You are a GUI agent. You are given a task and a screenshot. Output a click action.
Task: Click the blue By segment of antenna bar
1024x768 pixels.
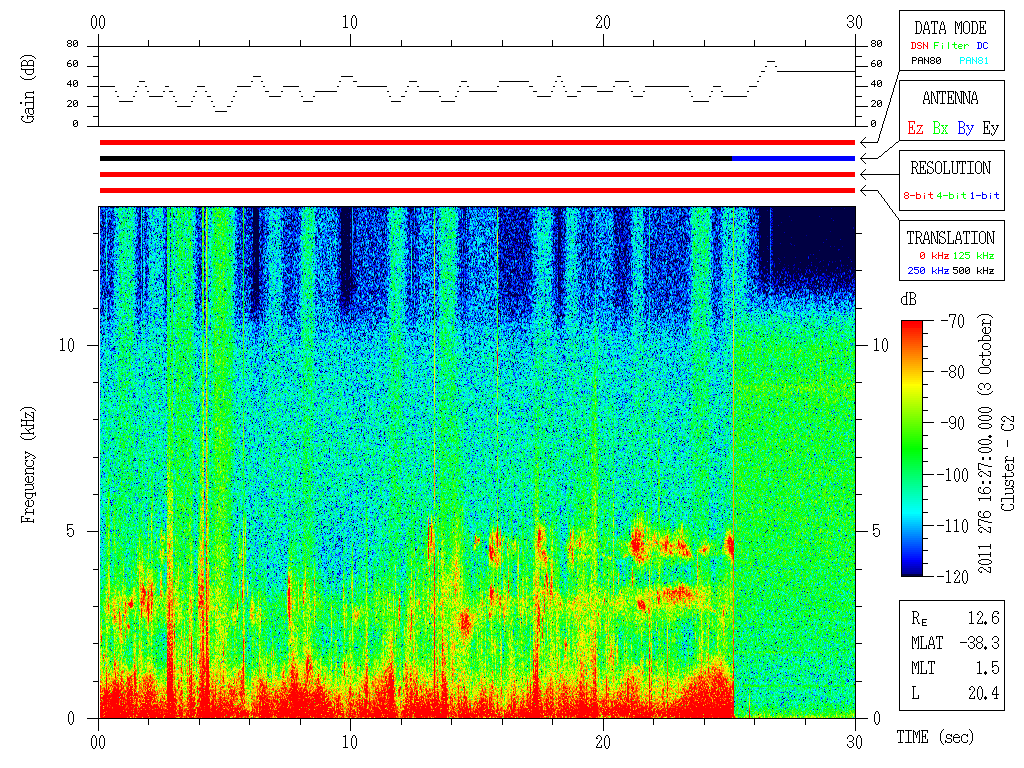793,159
